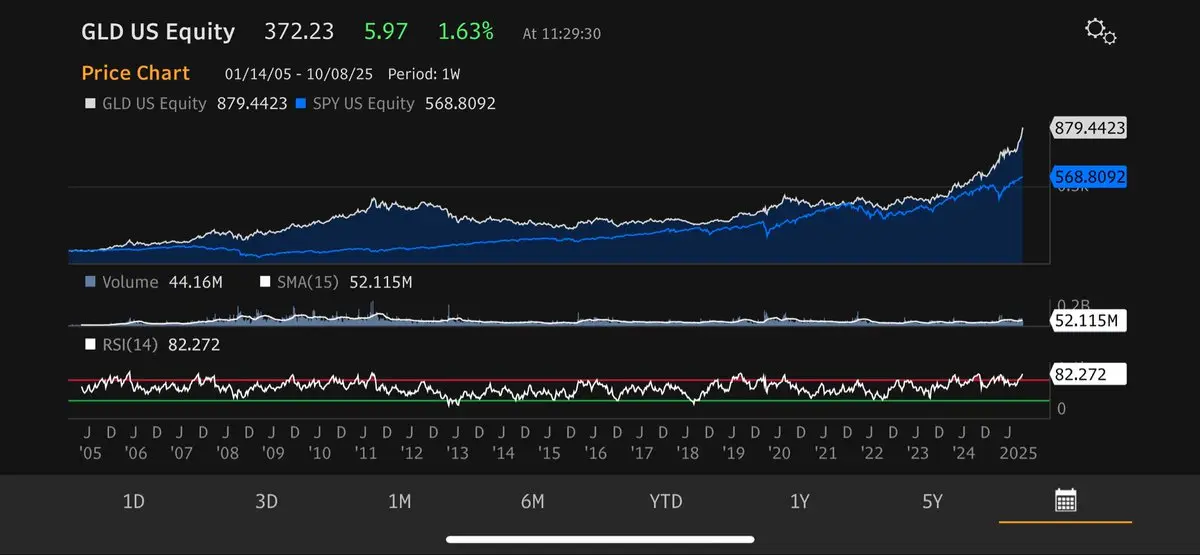Tap the blue 568.8092 price axis tag

1088,177
